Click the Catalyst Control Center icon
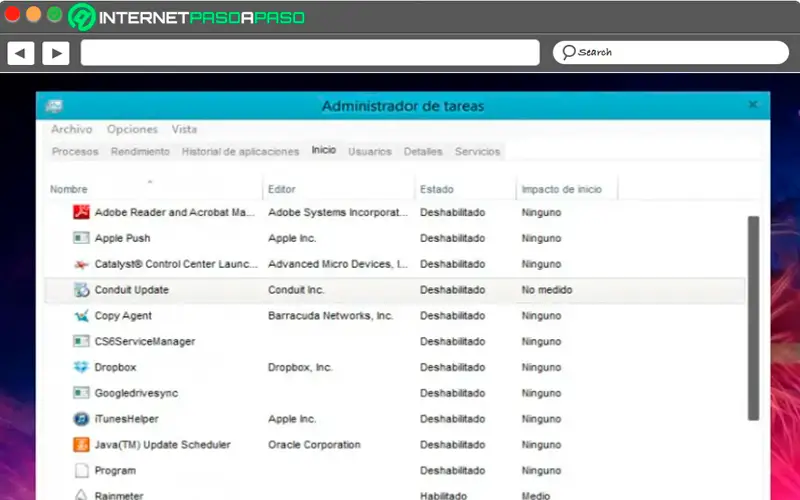 (81, 264)
